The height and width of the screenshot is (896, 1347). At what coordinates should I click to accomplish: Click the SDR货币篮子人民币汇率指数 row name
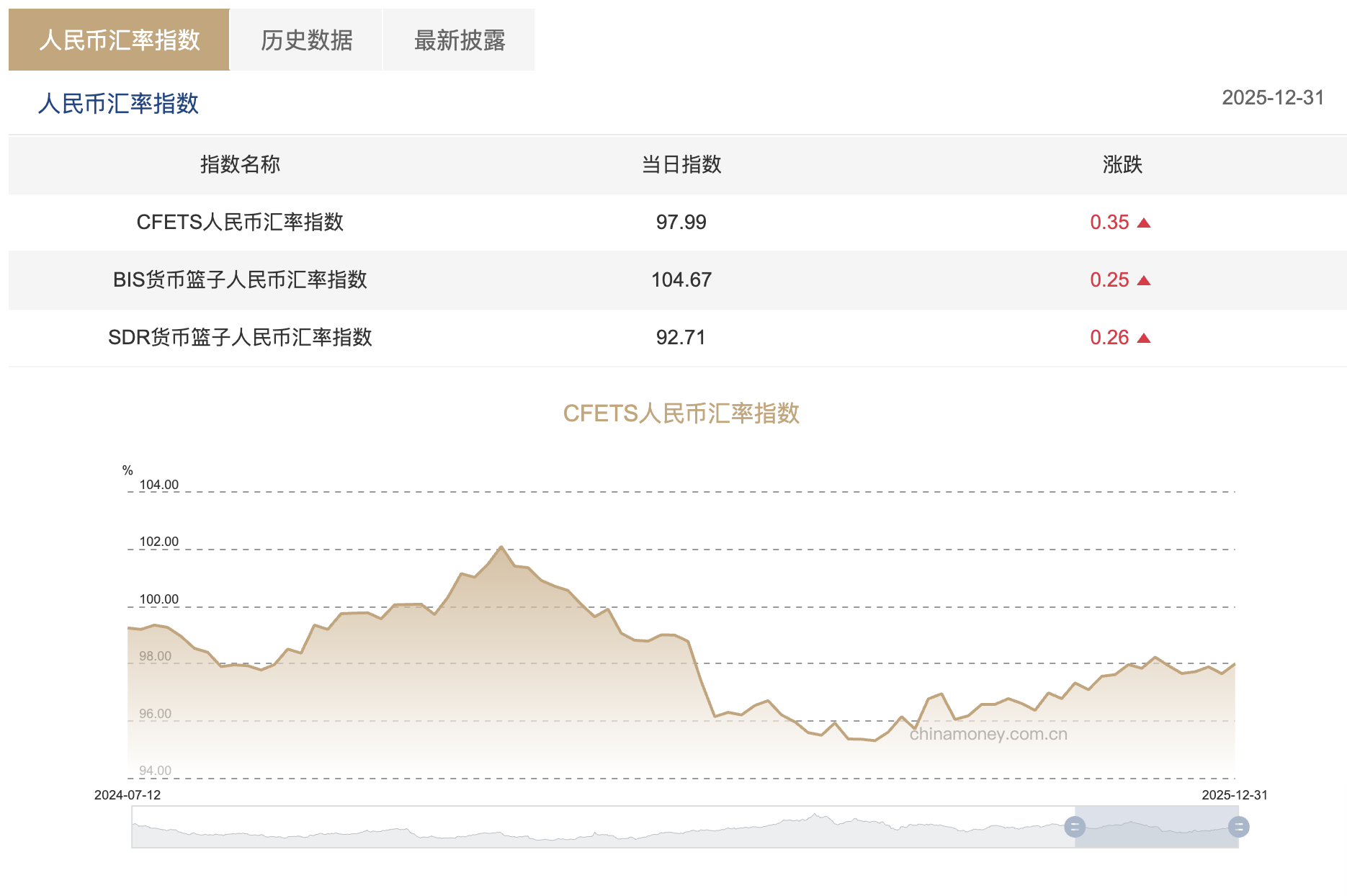click(x=241, y=336)
